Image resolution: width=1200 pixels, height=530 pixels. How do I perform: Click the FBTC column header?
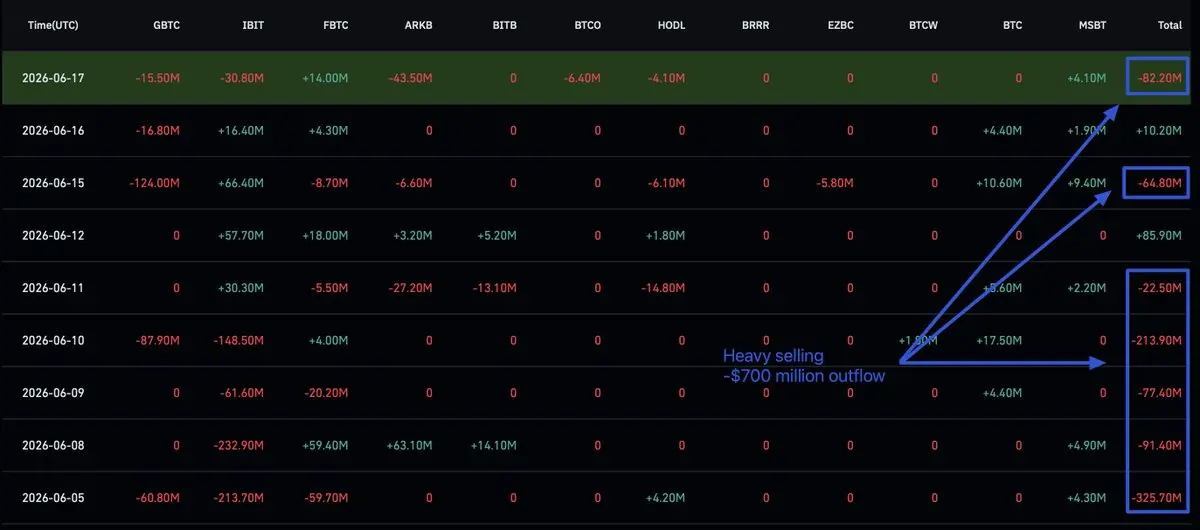click(x=334, y=24)
